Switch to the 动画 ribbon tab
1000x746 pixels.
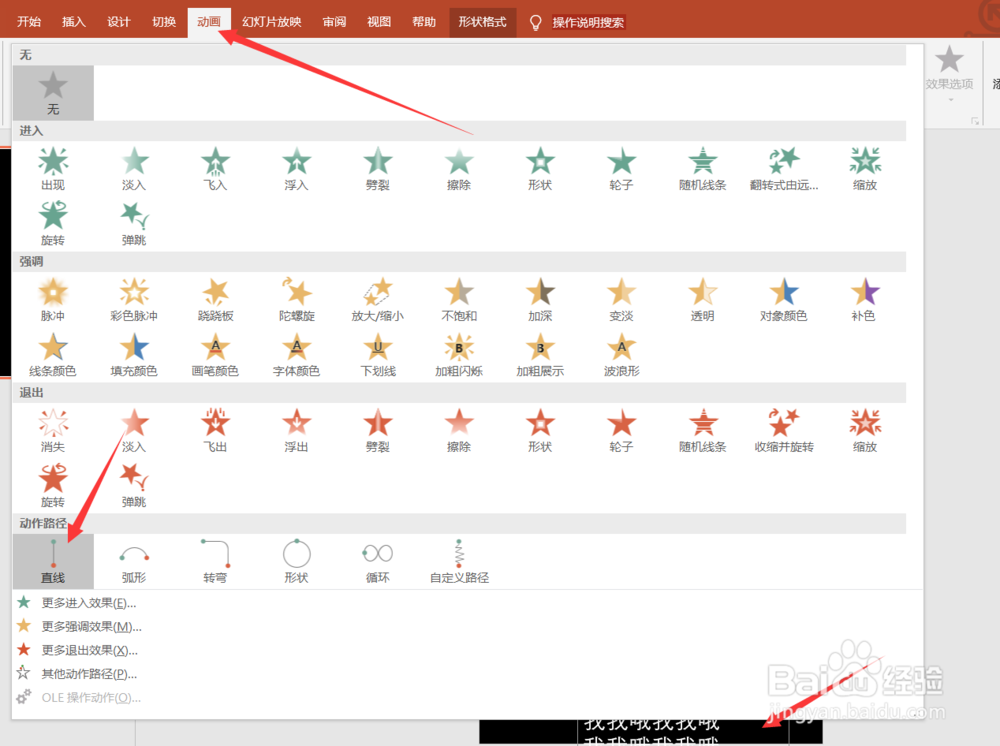coord(209,22)
